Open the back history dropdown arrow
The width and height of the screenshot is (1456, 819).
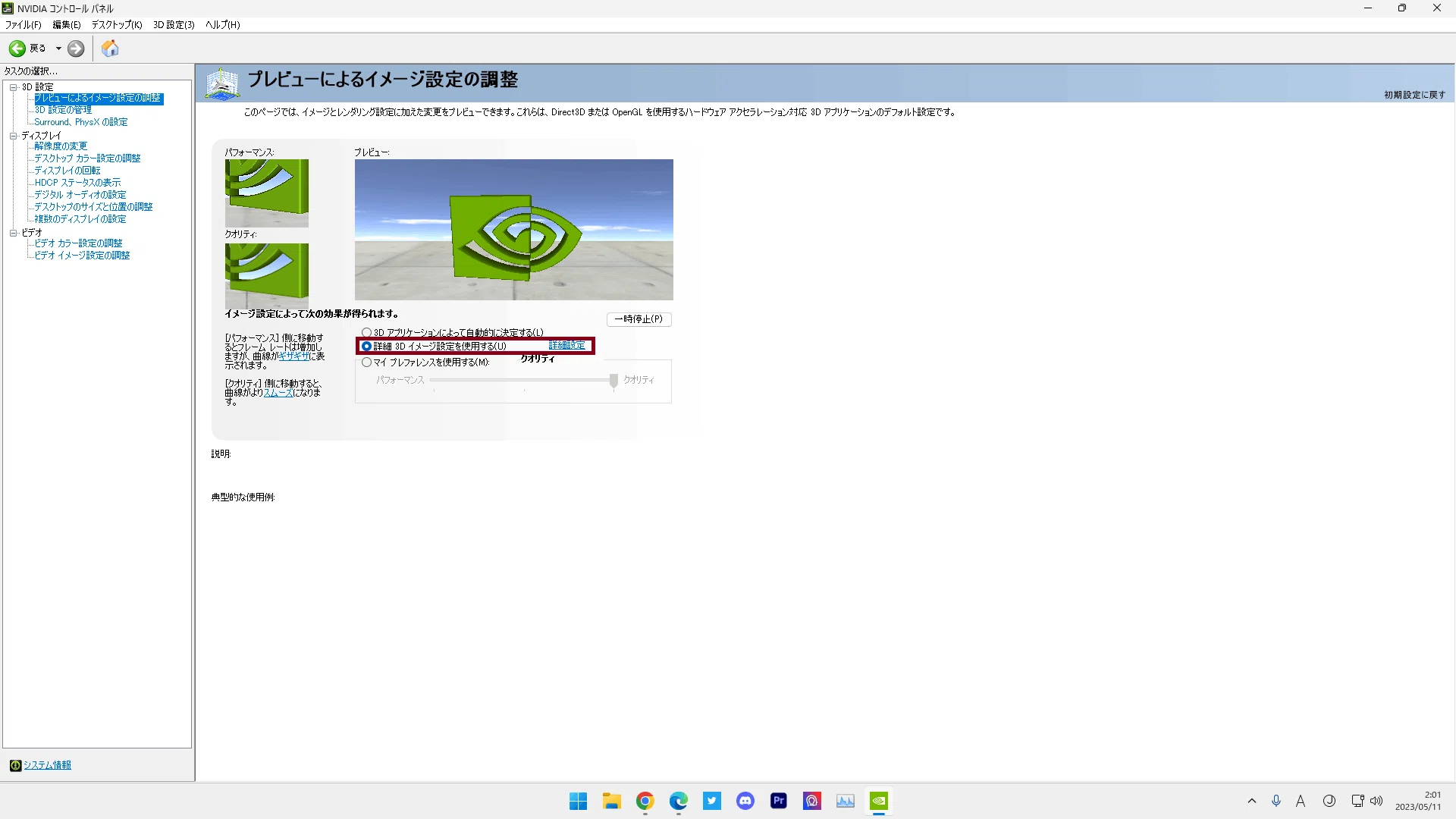(58, 49)
